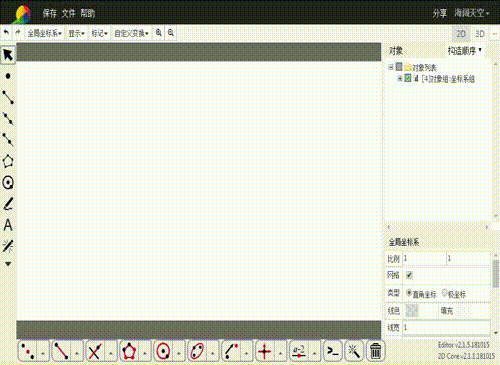Choose the red circle tool in bottom toolbar
This screenshot has height=365, width=500.
163,351
